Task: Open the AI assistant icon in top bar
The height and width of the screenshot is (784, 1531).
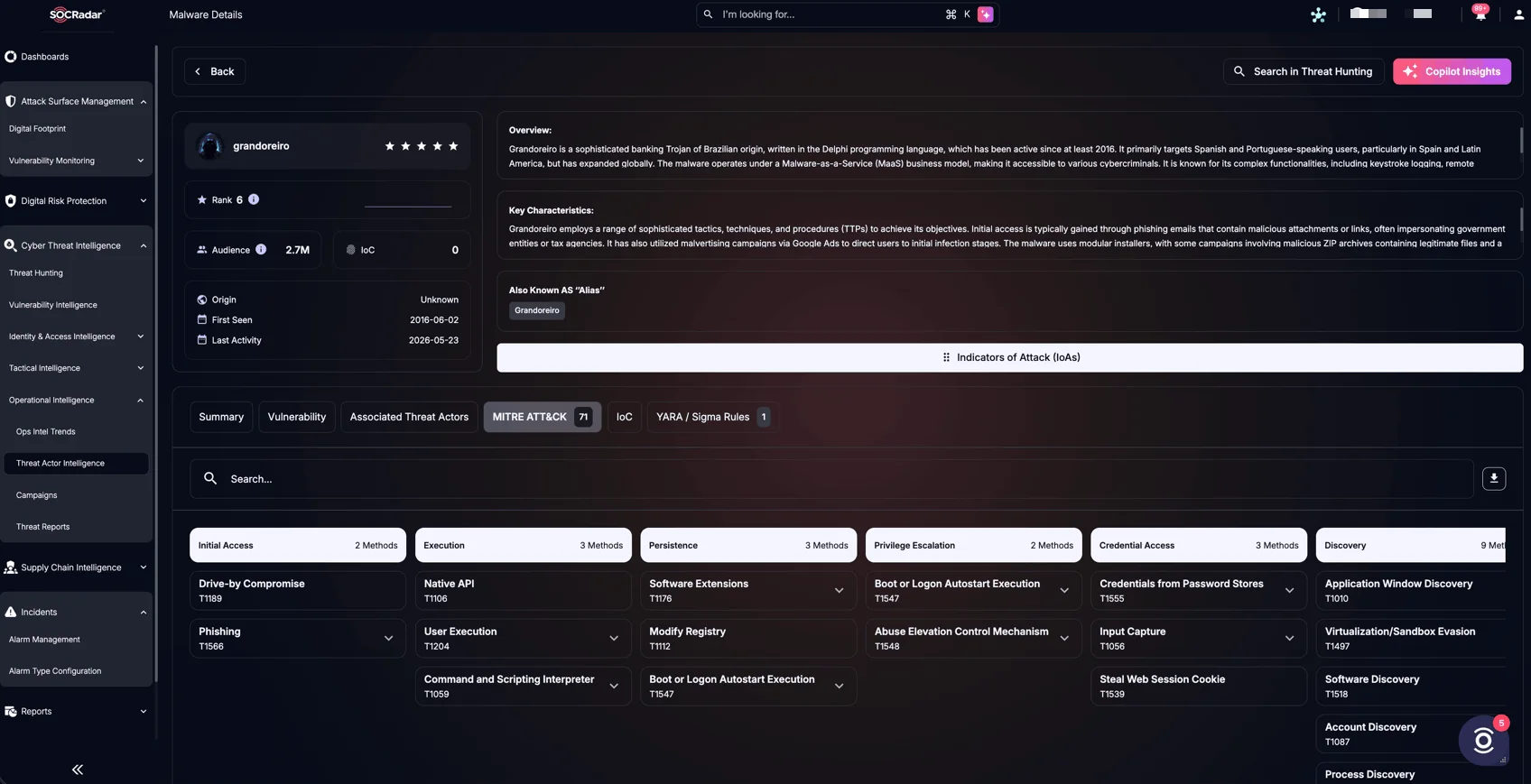Action: point(1319,14)
